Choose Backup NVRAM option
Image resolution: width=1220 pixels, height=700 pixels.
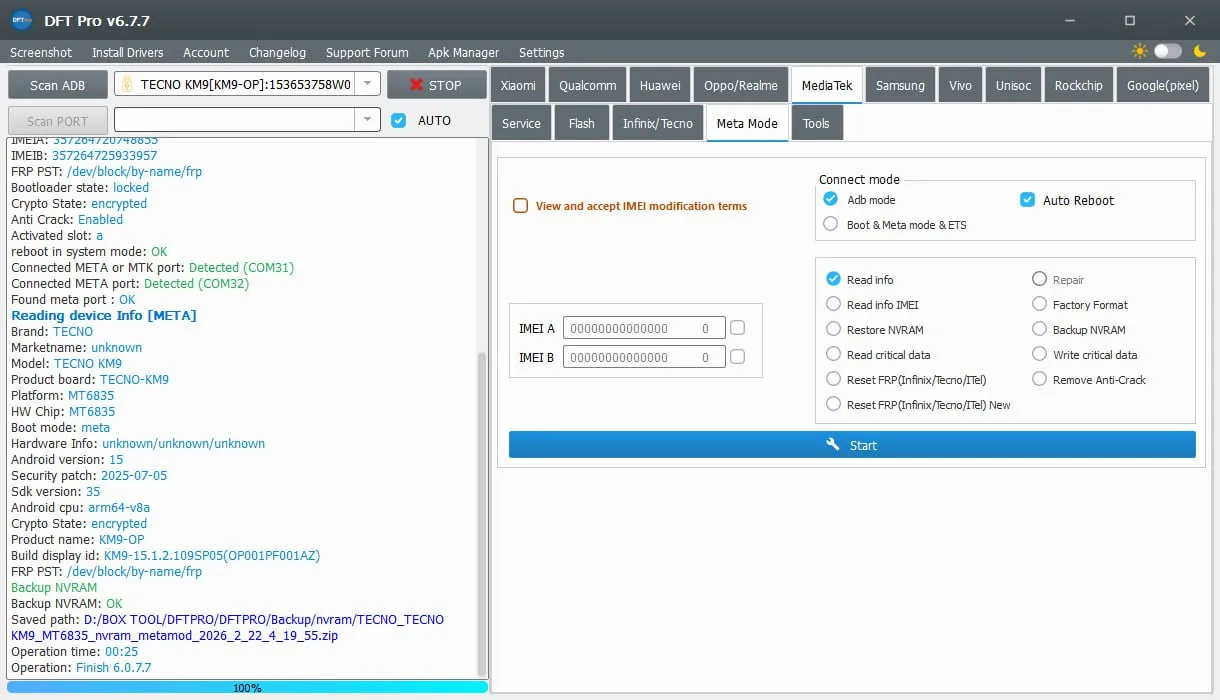[1039, 329]
